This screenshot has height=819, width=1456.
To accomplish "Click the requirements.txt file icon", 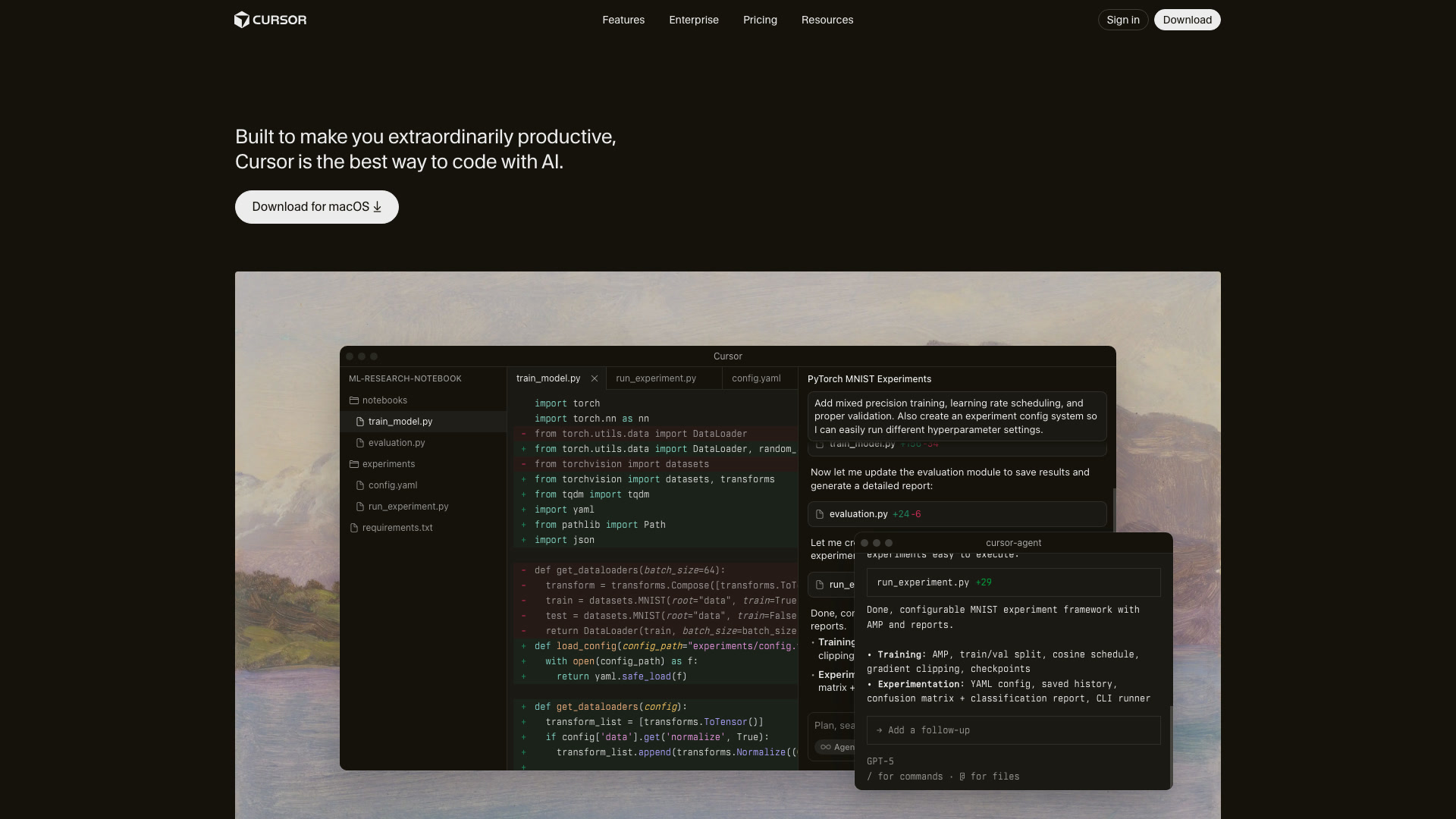I will [x=354, y=528].
